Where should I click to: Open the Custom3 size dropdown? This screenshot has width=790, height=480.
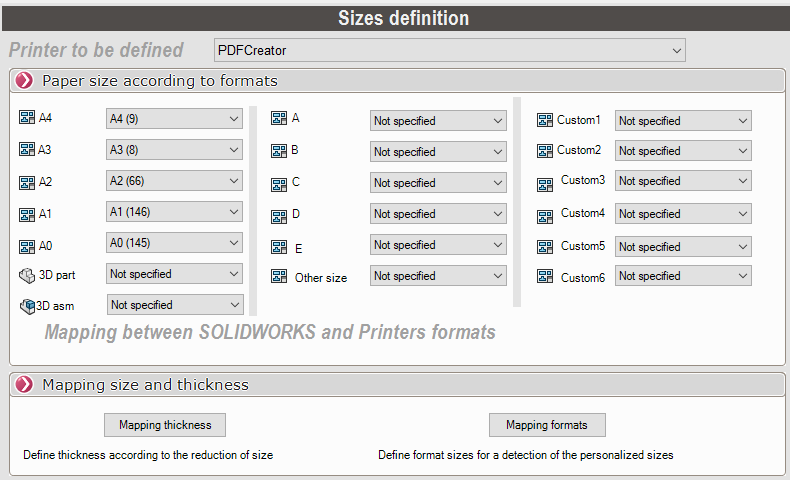pos(683,182)
